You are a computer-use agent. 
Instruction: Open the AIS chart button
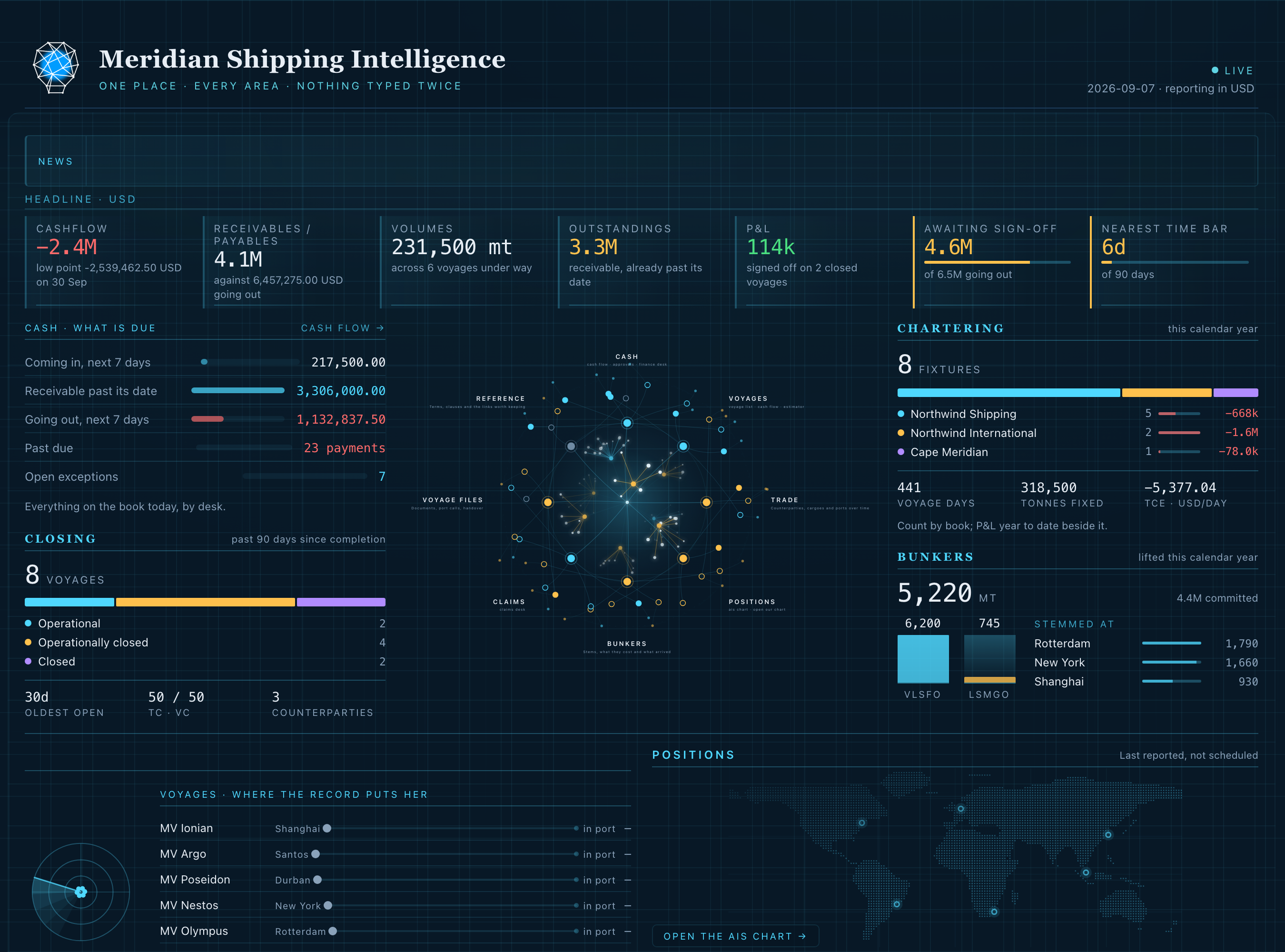click(735, 936)
